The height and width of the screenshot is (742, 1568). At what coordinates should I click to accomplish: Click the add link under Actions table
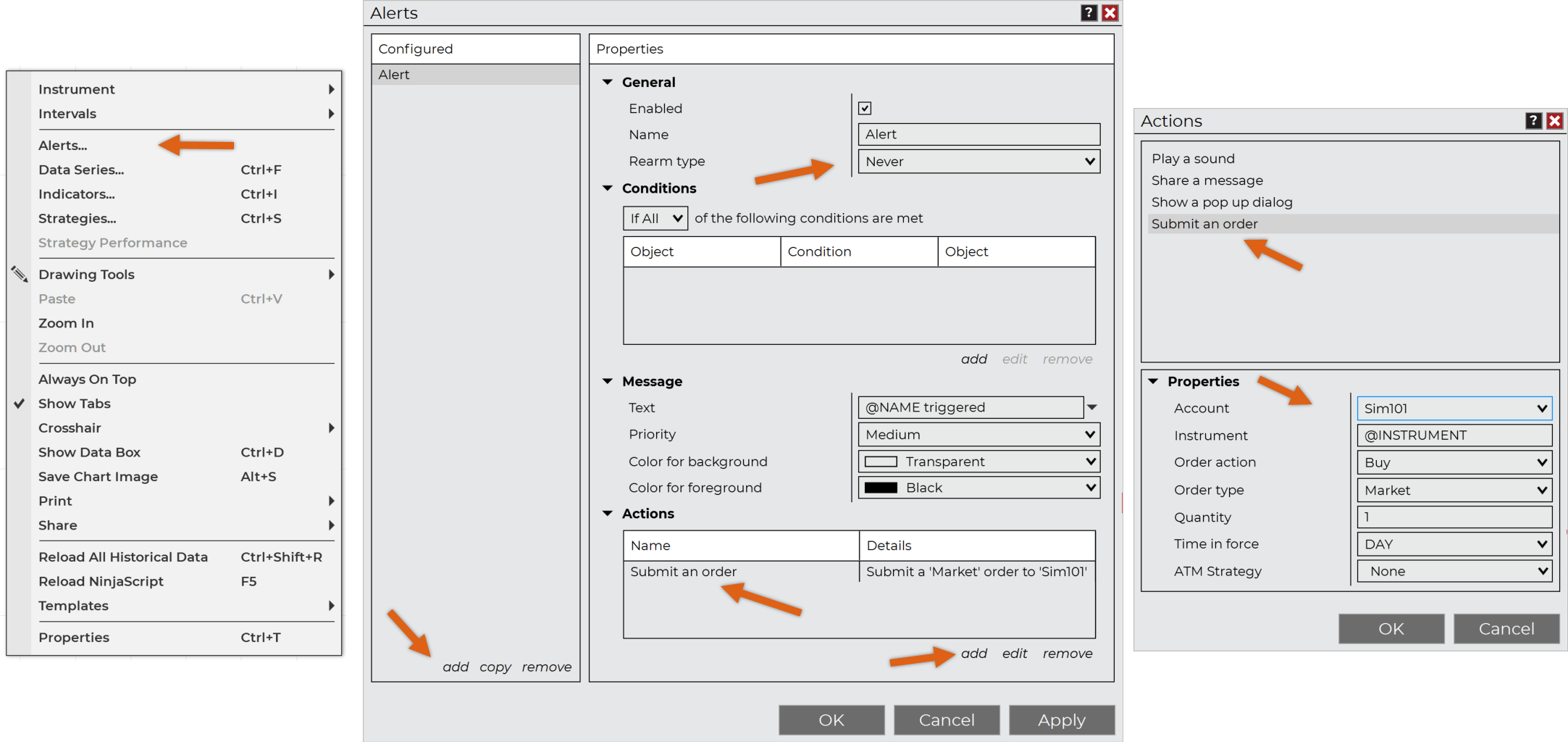(973, 654)
